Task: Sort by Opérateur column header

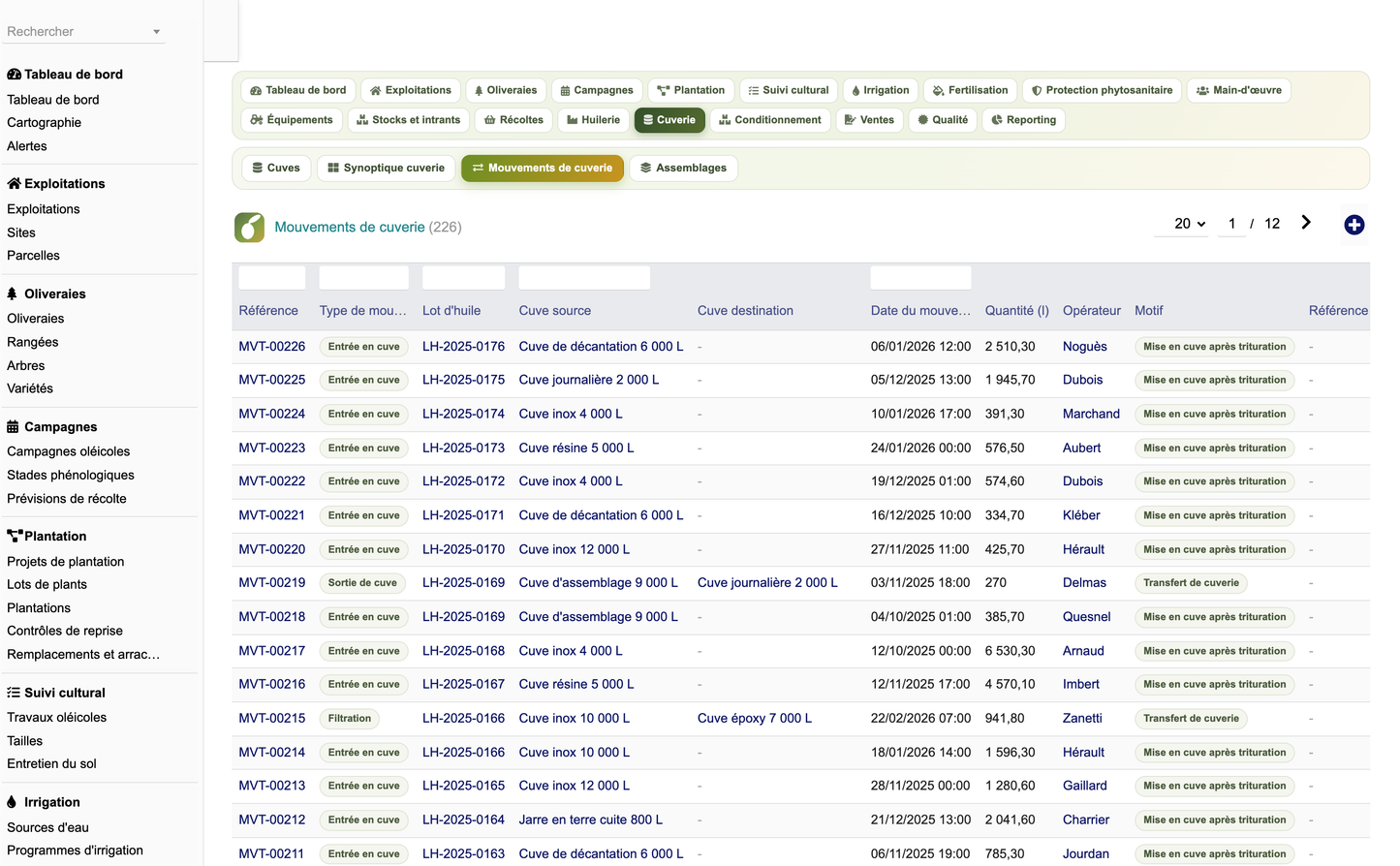Action: pyautogui.click(x=1092, y=311)
